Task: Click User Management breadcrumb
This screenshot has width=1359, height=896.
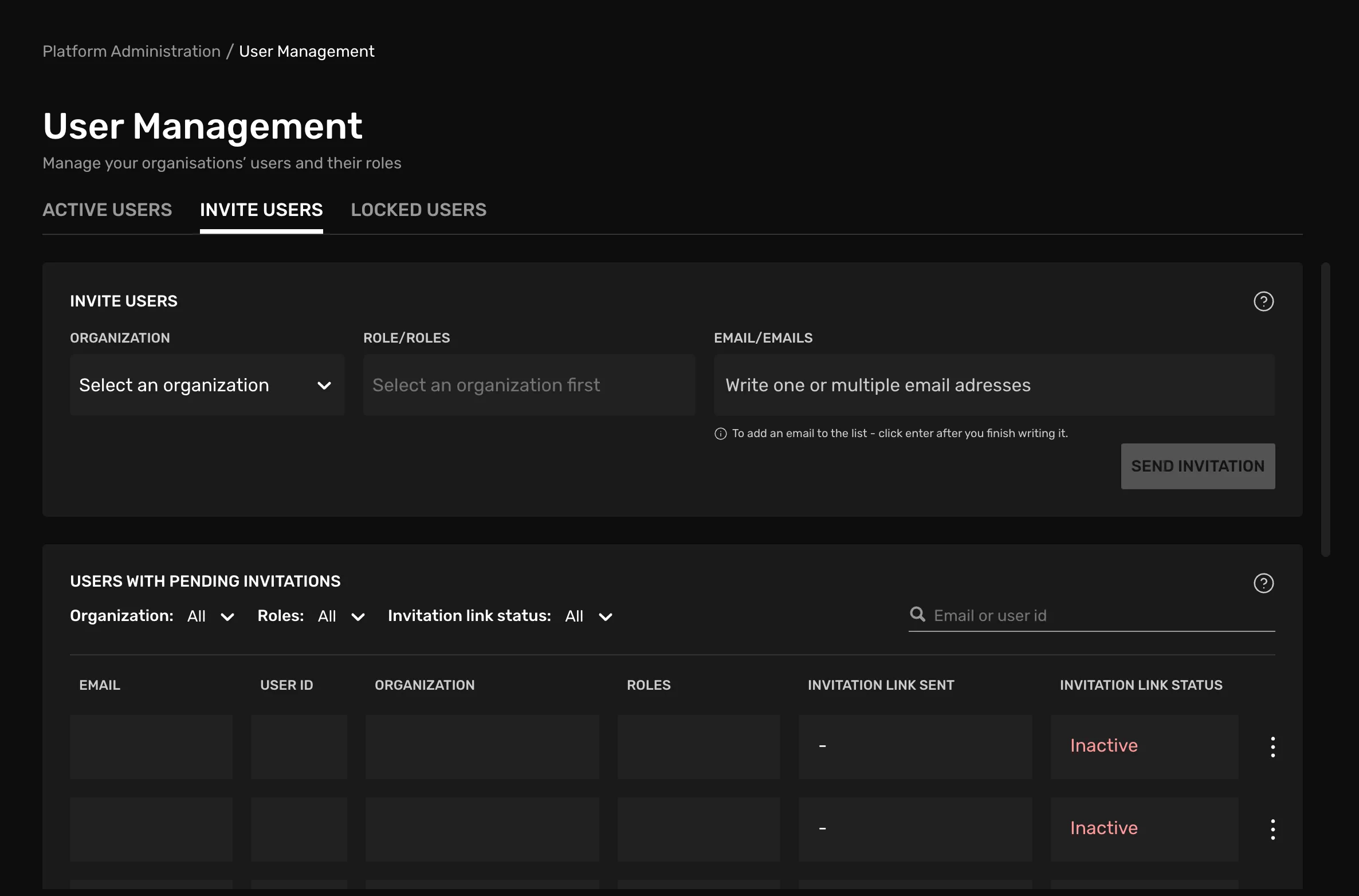Action: tap(307, 52)
